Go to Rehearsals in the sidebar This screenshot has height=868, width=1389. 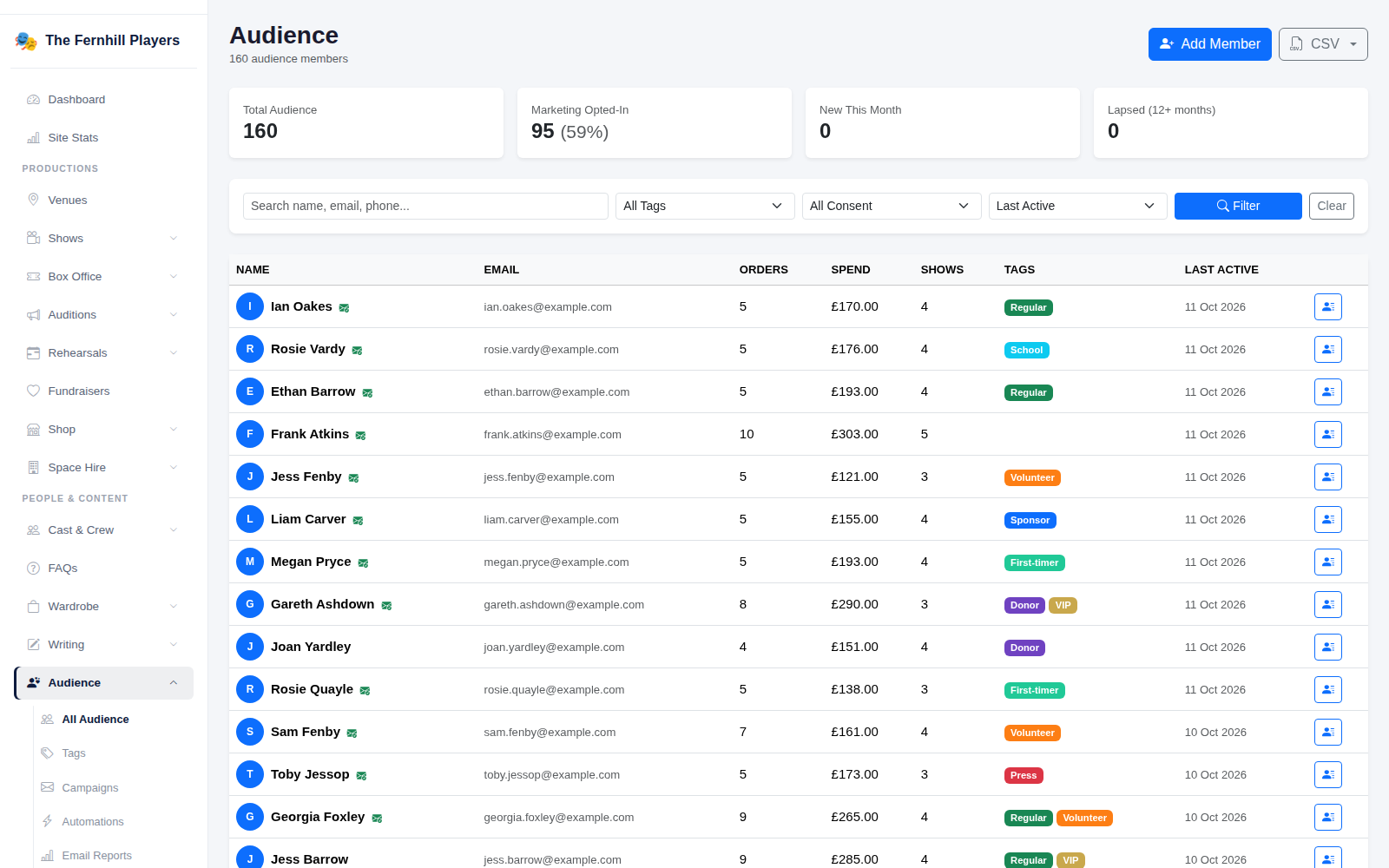click(103, 353)
